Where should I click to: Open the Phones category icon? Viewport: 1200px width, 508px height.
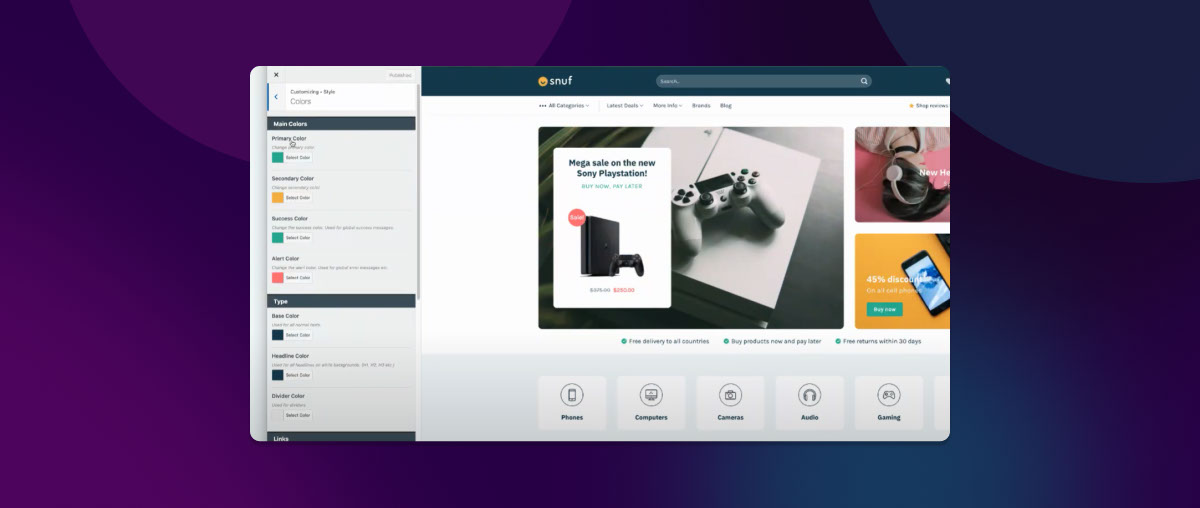(x=572, y=394)
